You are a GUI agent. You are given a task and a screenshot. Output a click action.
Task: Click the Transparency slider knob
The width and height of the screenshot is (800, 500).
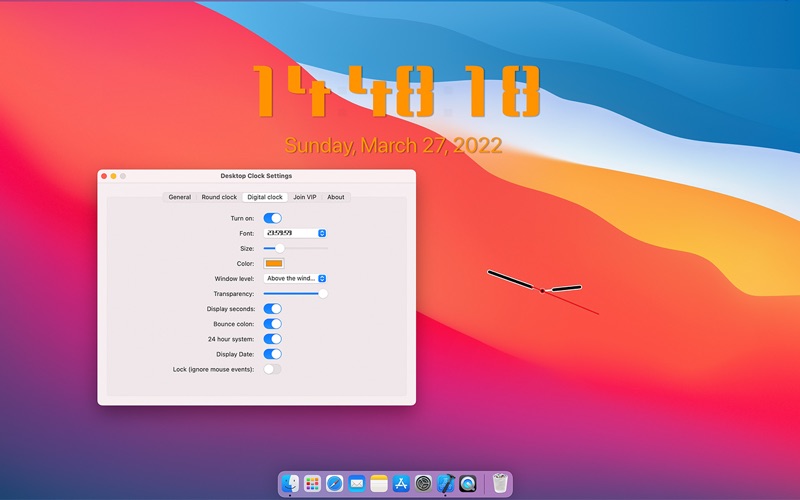(323, 293)
